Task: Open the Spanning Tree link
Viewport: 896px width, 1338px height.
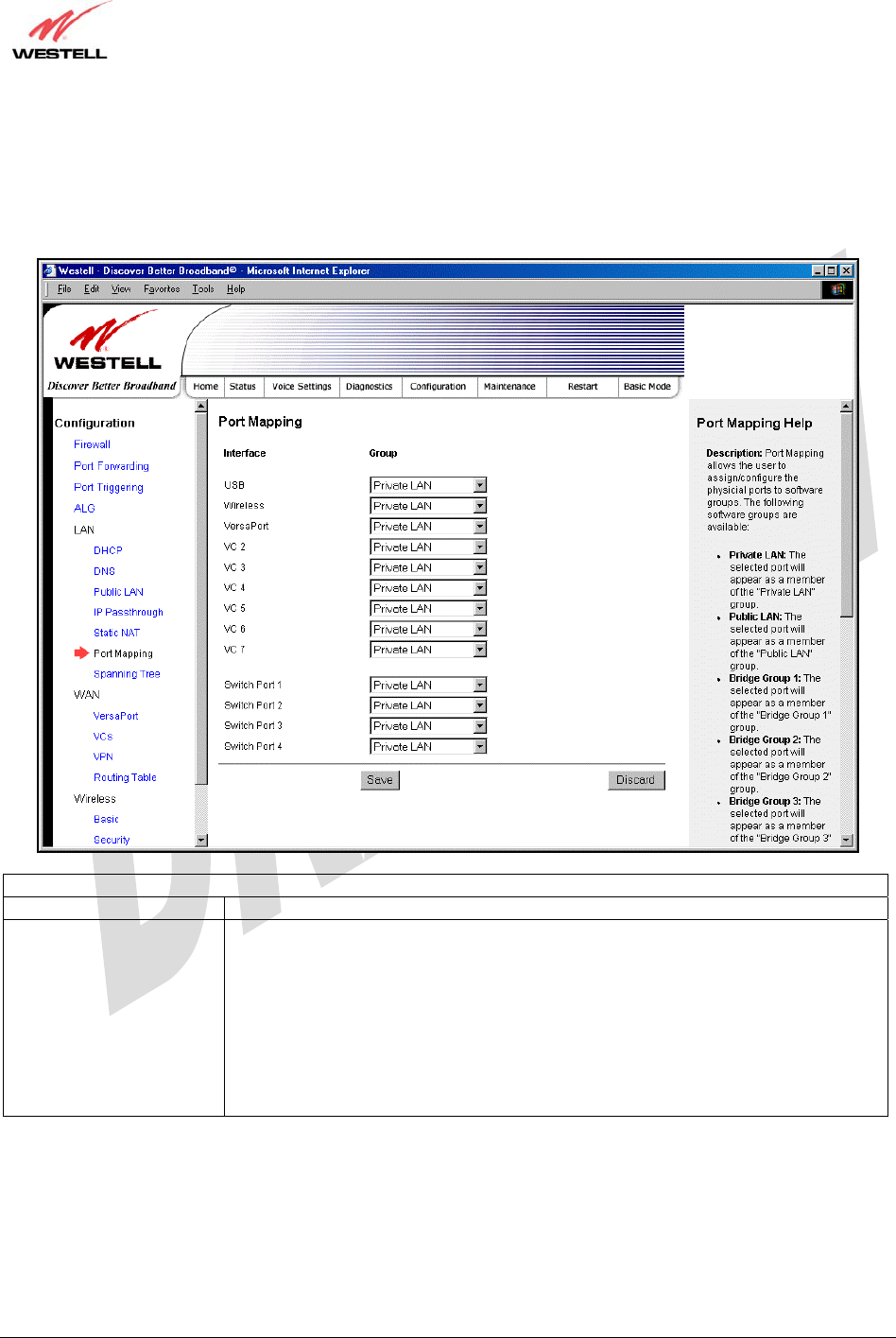Action: coord(127,674)
